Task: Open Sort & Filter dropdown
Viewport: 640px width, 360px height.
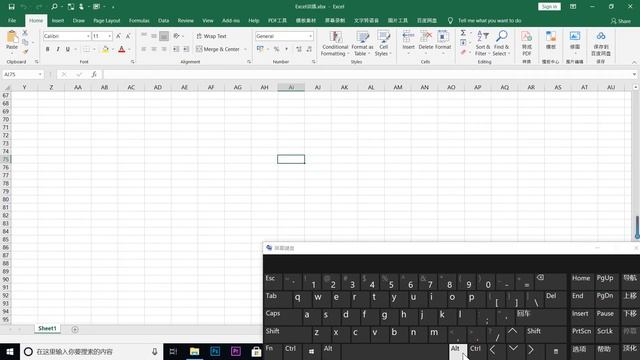Action: 482,43
